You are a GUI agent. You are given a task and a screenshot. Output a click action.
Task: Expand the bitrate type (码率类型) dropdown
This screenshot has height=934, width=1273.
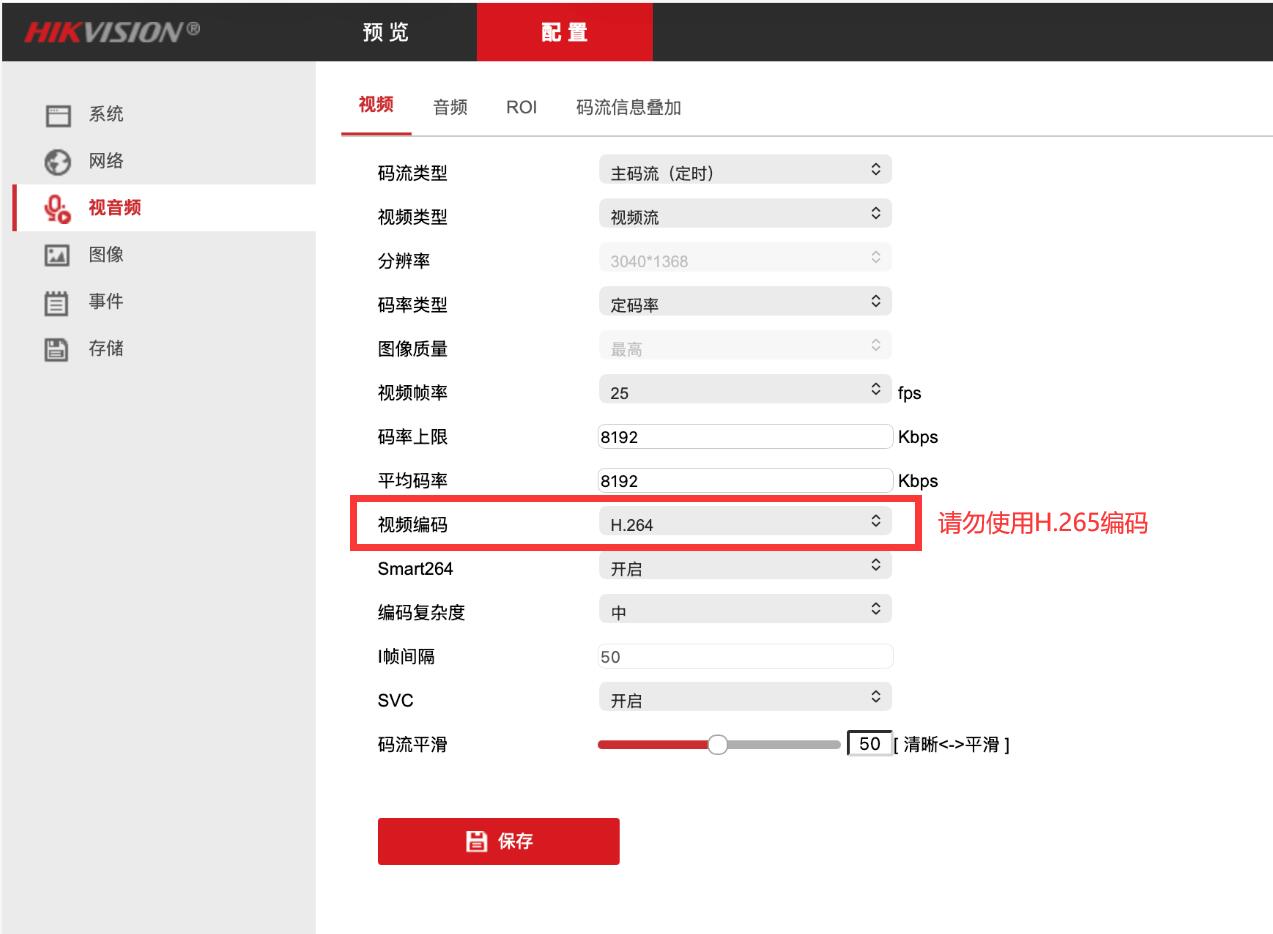[744, 303]
